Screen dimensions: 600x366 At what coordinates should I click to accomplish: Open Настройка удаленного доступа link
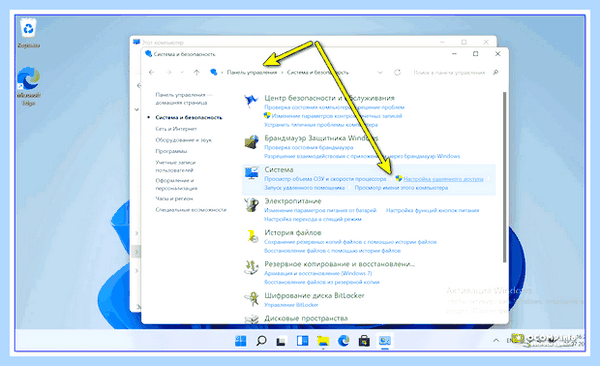[443, 179]
